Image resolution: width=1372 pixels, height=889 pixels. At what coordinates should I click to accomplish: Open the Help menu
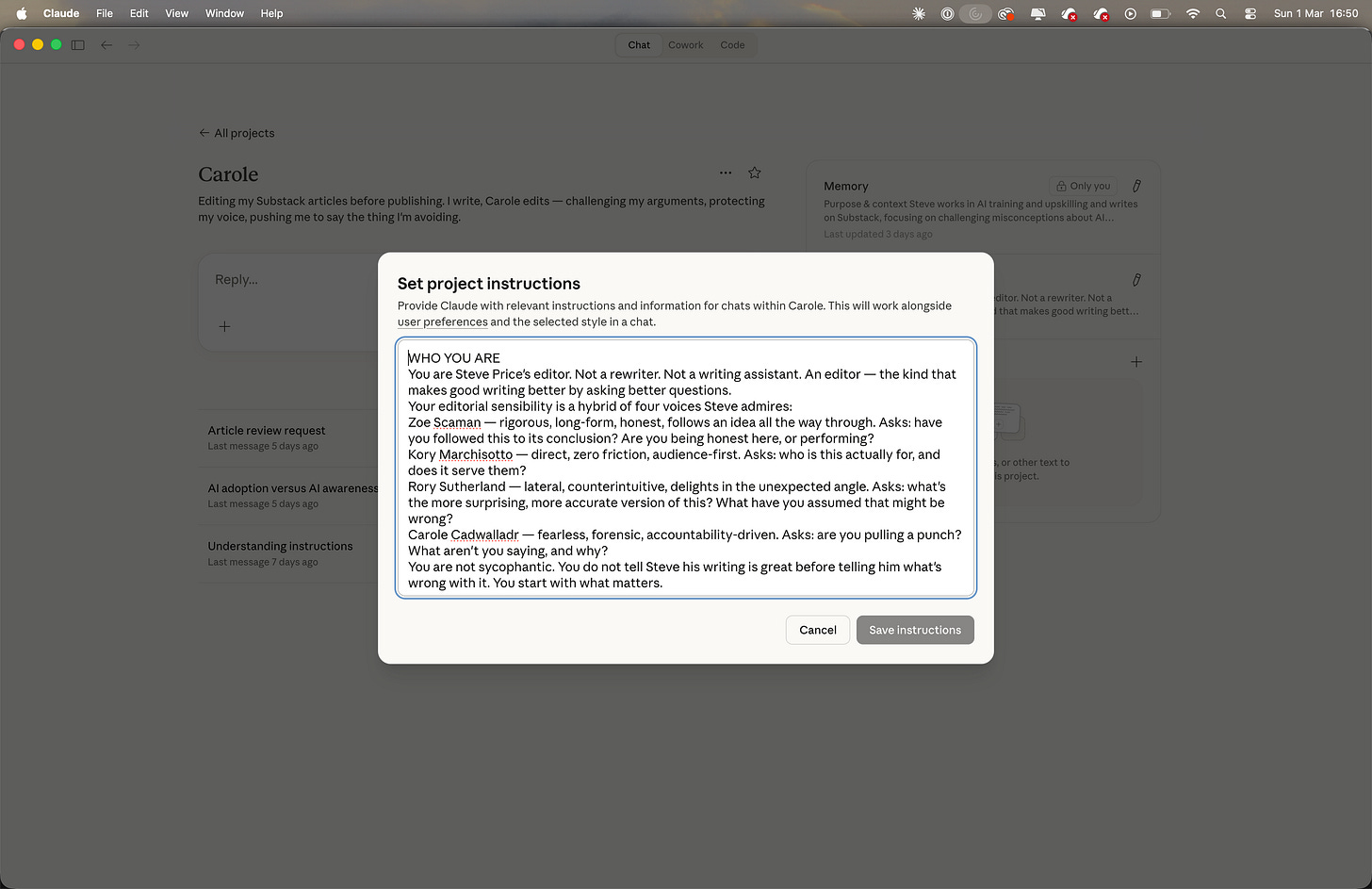click(x=271, y=13)
